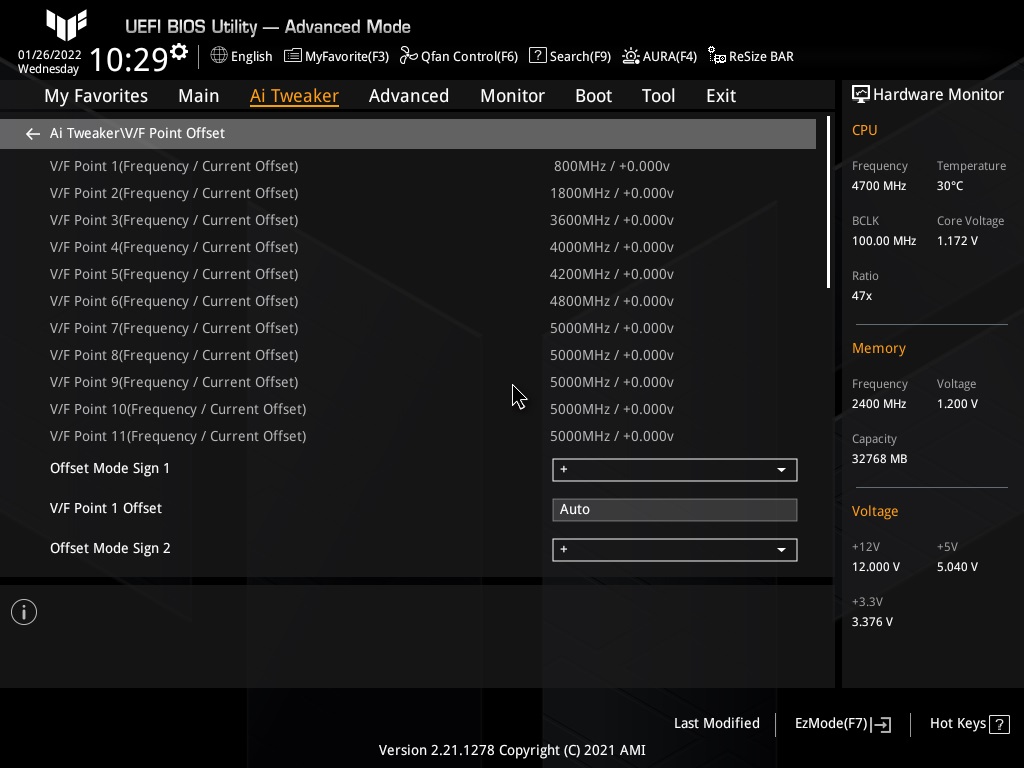
Task: Go to the Exit tab
Action: (x=721, y=95)
